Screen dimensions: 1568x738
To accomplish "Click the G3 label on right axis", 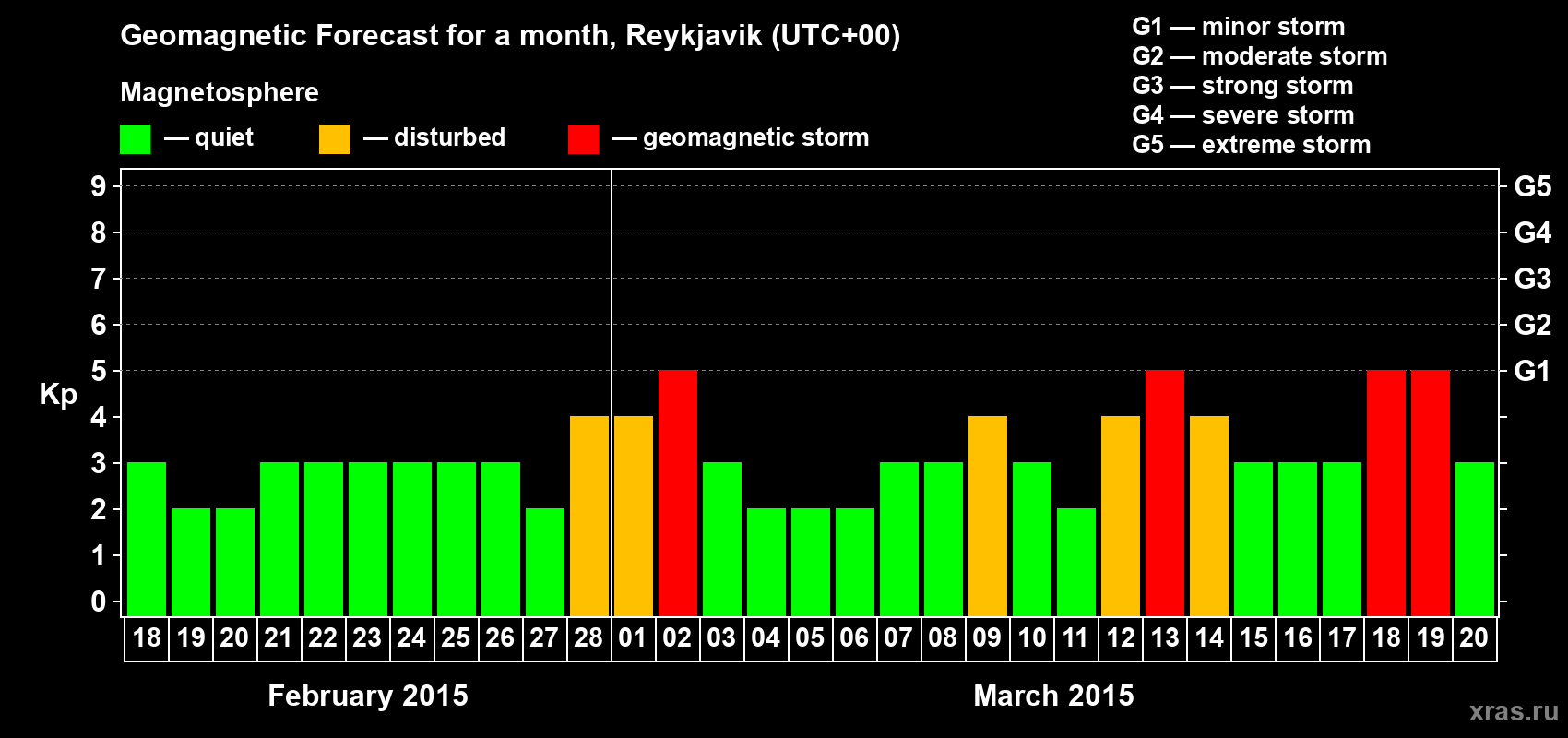I will [1533, 279].
